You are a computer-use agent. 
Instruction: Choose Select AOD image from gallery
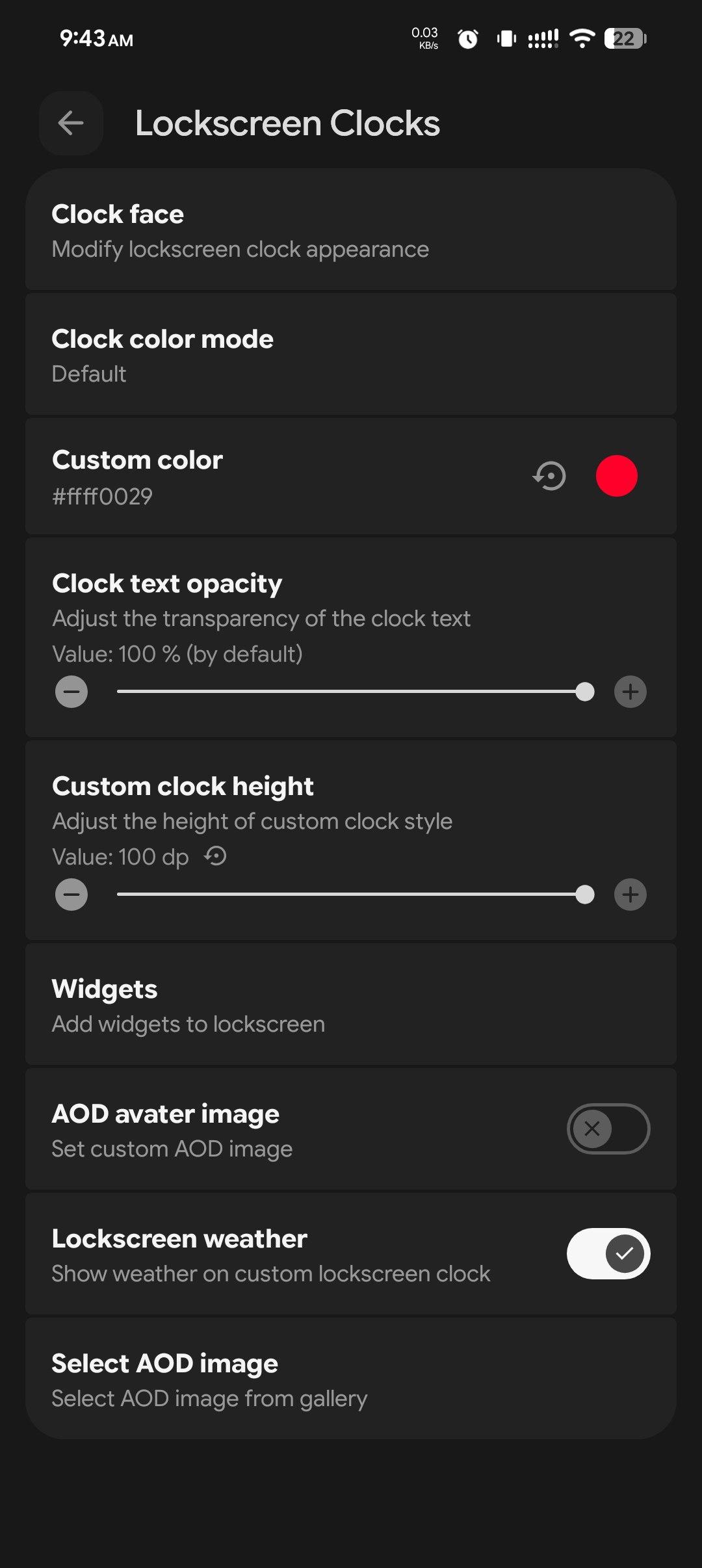coord(351,1379)
